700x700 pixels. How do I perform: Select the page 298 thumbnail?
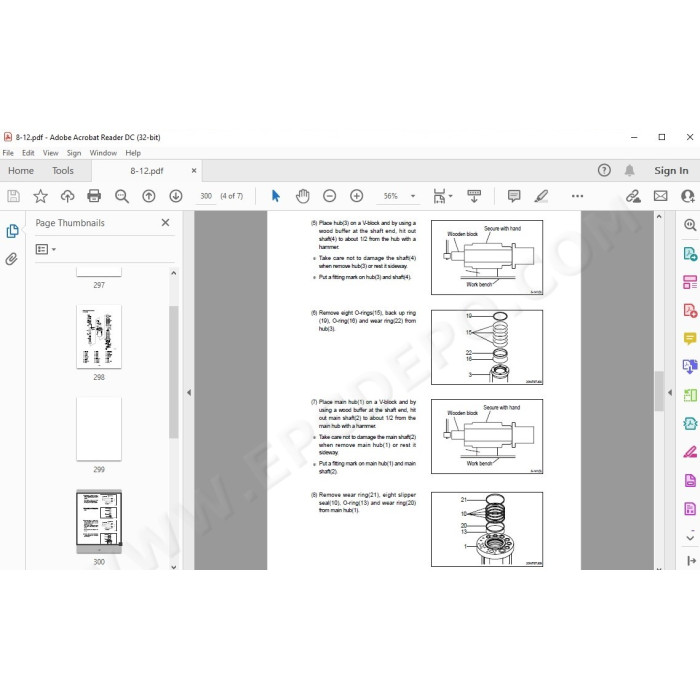pos(99,337)
